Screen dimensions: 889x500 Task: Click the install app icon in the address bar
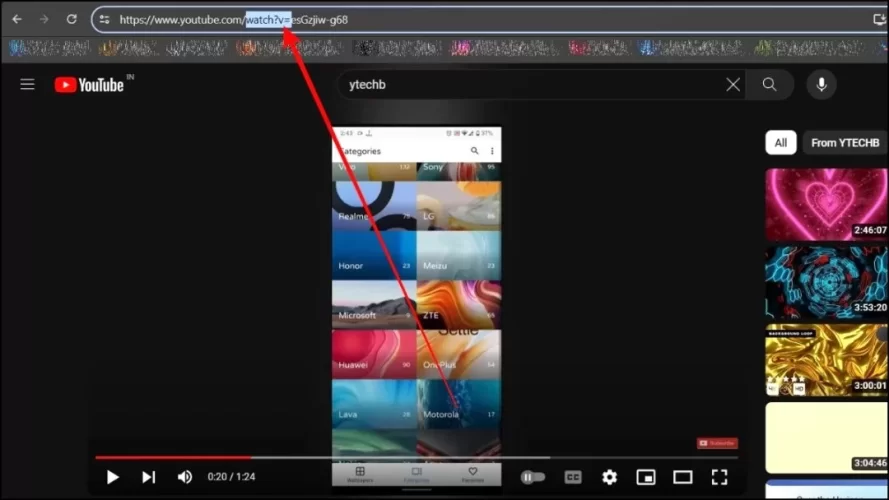tap(879, 20)
